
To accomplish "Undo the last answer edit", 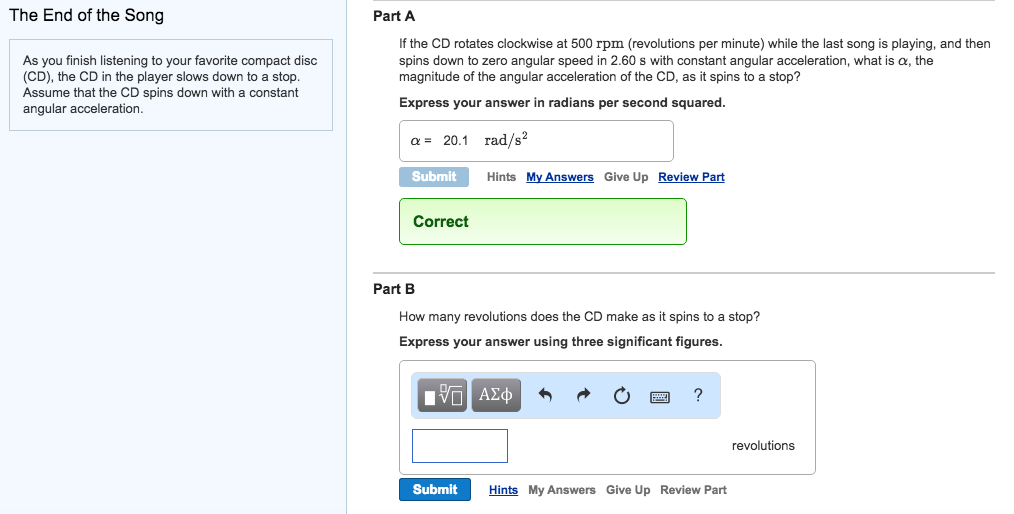I will coord(545,395).
